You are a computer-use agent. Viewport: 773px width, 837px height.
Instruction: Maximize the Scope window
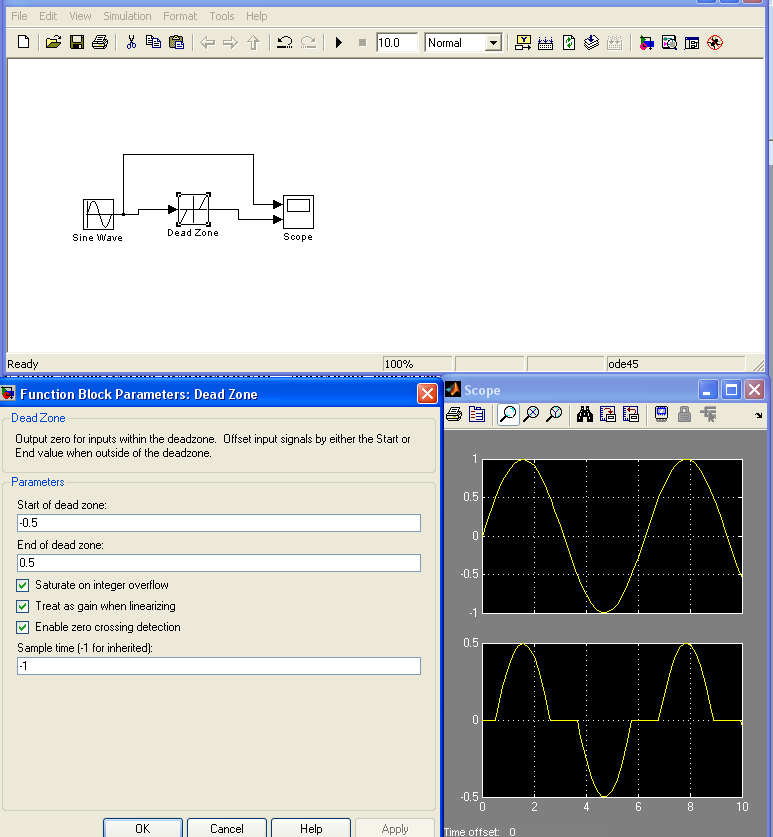[731, 390]
